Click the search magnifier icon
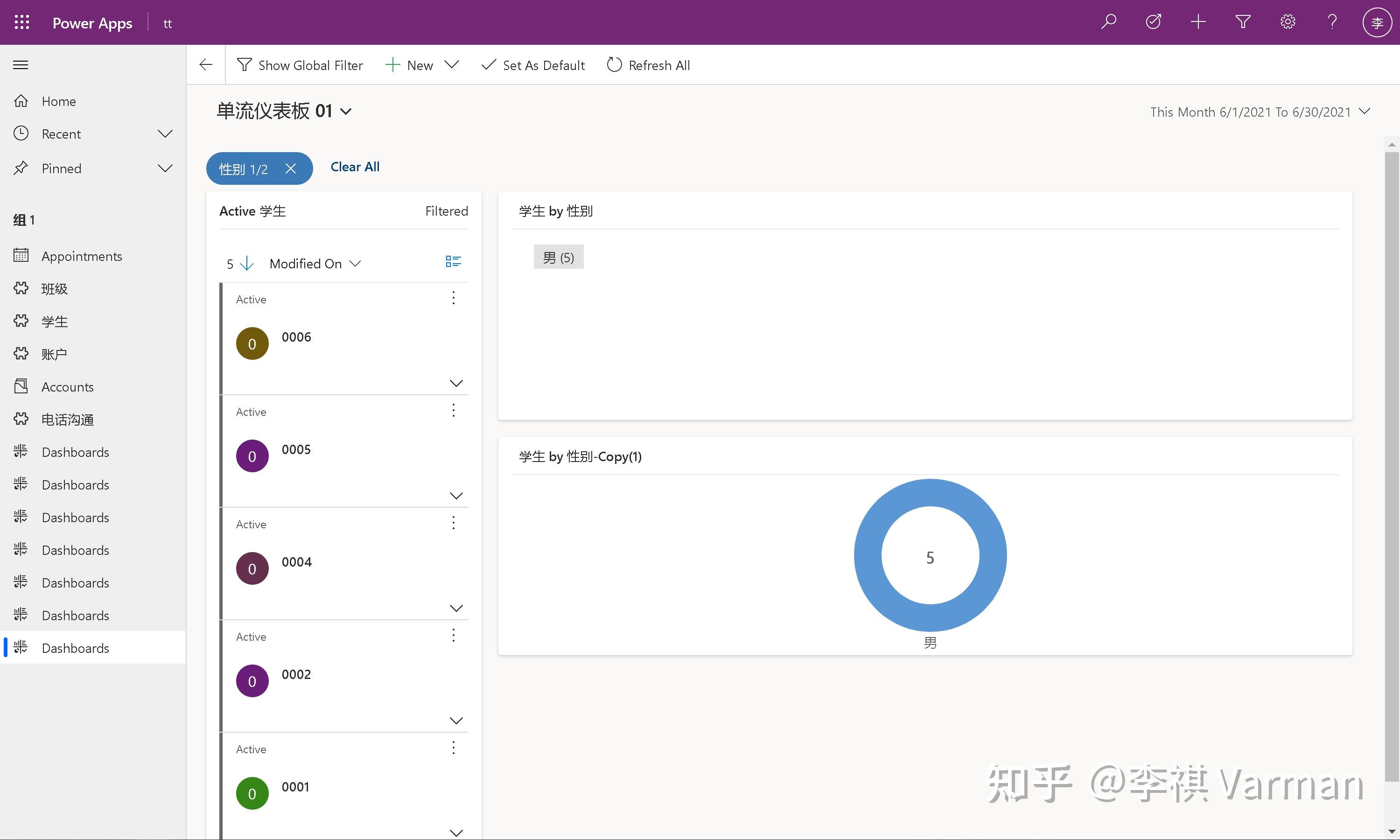Viewport: 1400px width, 840px height. pos(1109,22)
